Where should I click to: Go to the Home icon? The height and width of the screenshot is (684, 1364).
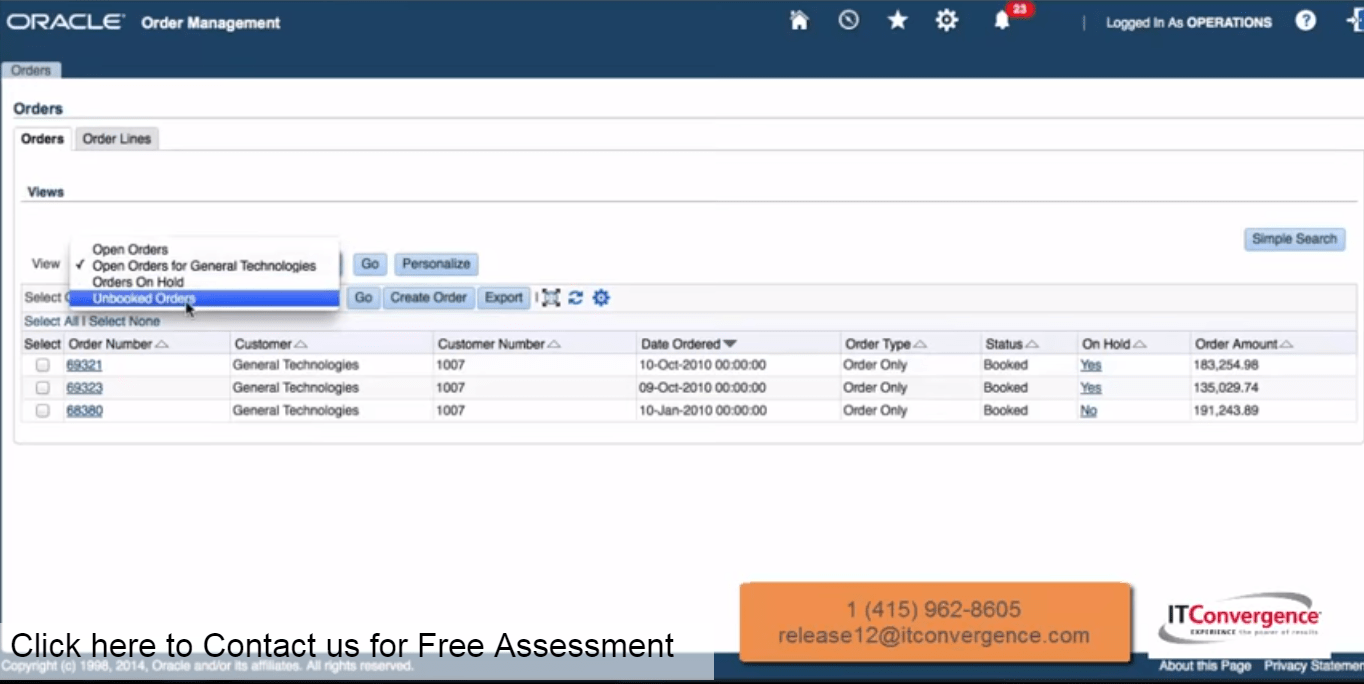[x=799, y=20]
